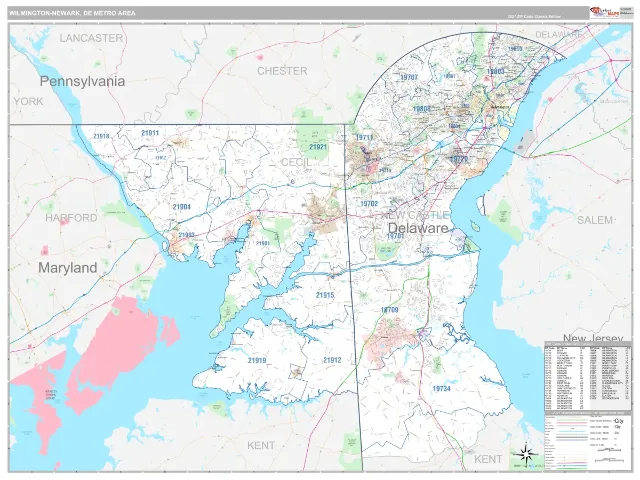Click the KENT county label in Maryland
Screen dimensions: 640x480
[261, 445]
